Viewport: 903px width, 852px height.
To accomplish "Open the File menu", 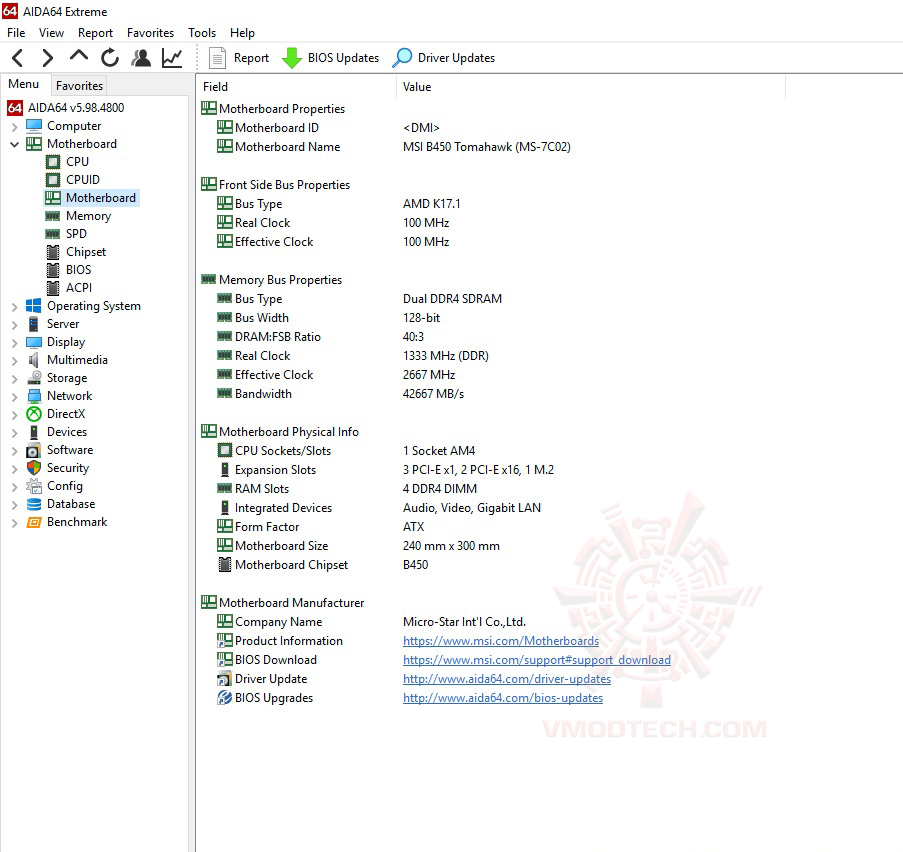I will click(x=16, y=33).
